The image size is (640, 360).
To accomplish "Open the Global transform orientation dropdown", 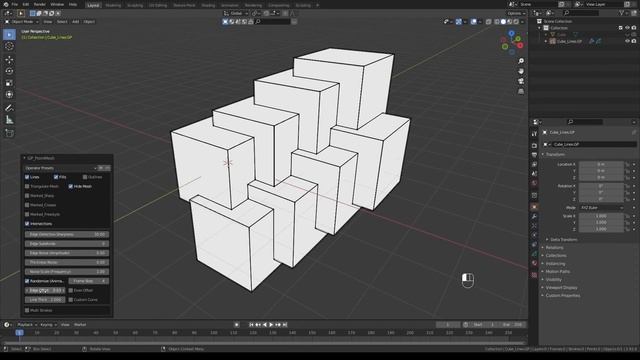I will (x=236, y=13).
